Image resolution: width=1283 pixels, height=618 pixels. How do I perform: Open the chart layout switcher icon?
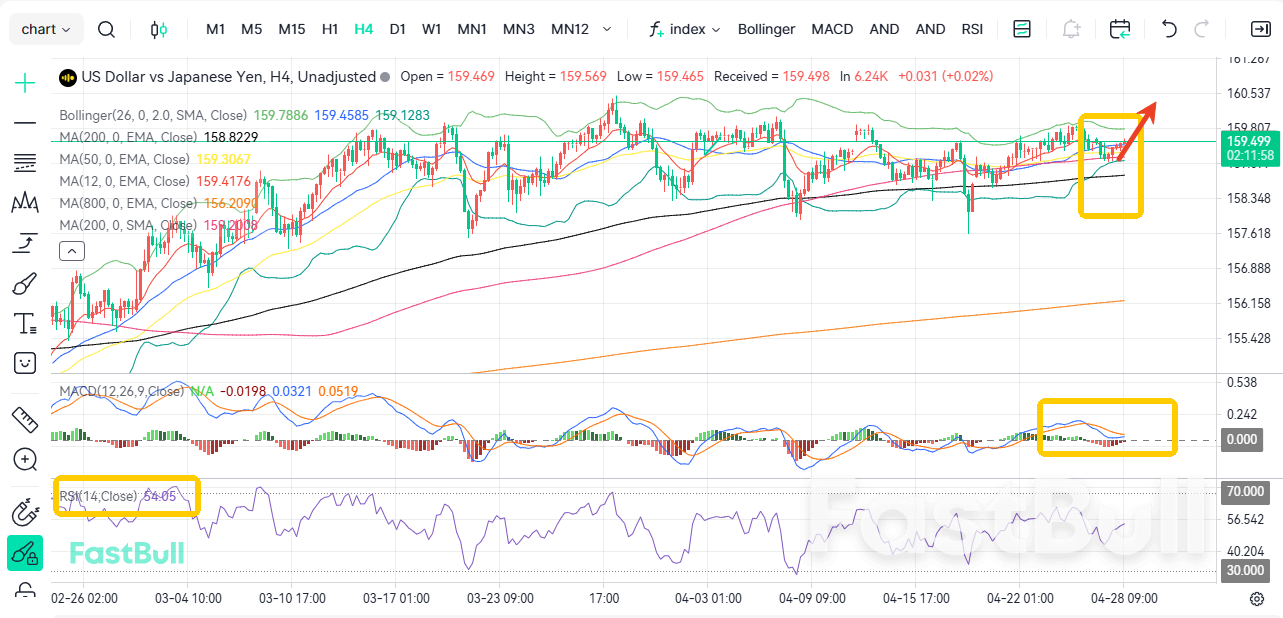pos(1021,29)
